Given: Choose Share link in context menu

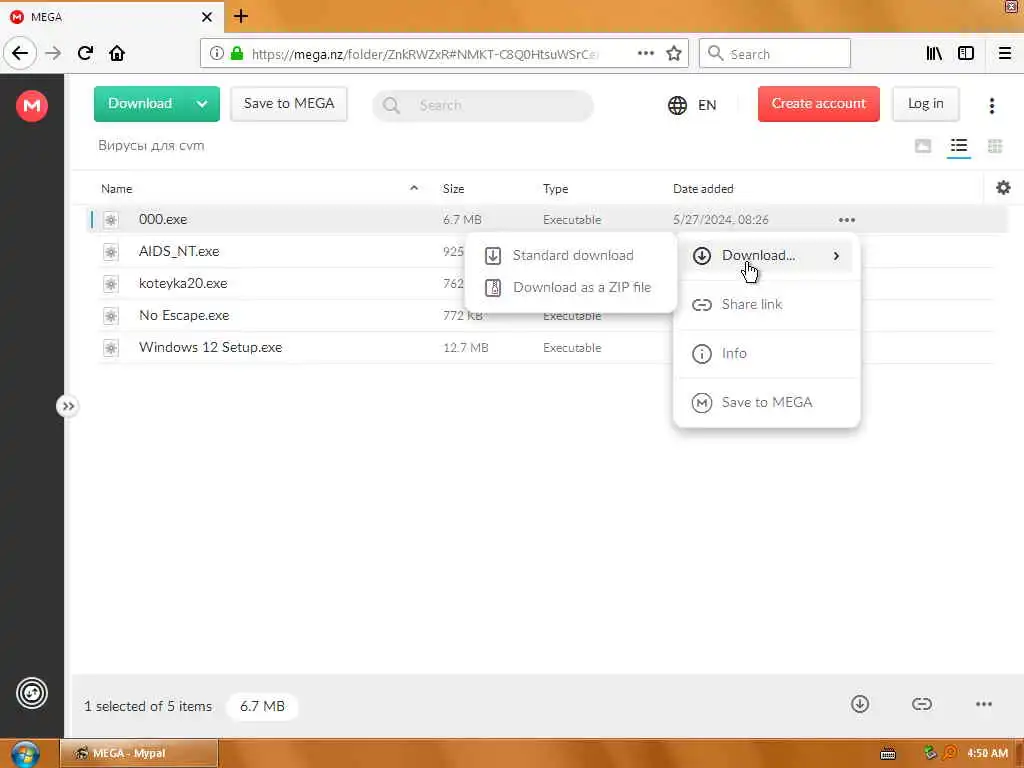Looking at the screenshot, I should (x=765, y=304).
